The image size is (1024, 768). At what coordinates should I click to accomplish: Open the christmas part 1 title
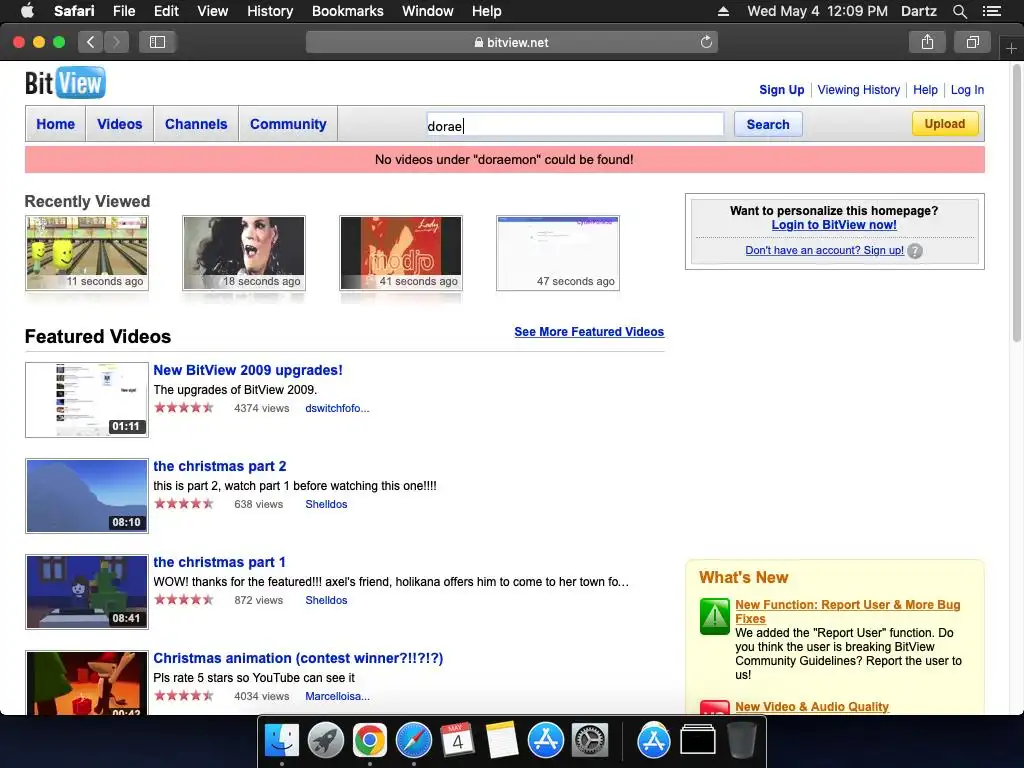[x=219, y=562]
